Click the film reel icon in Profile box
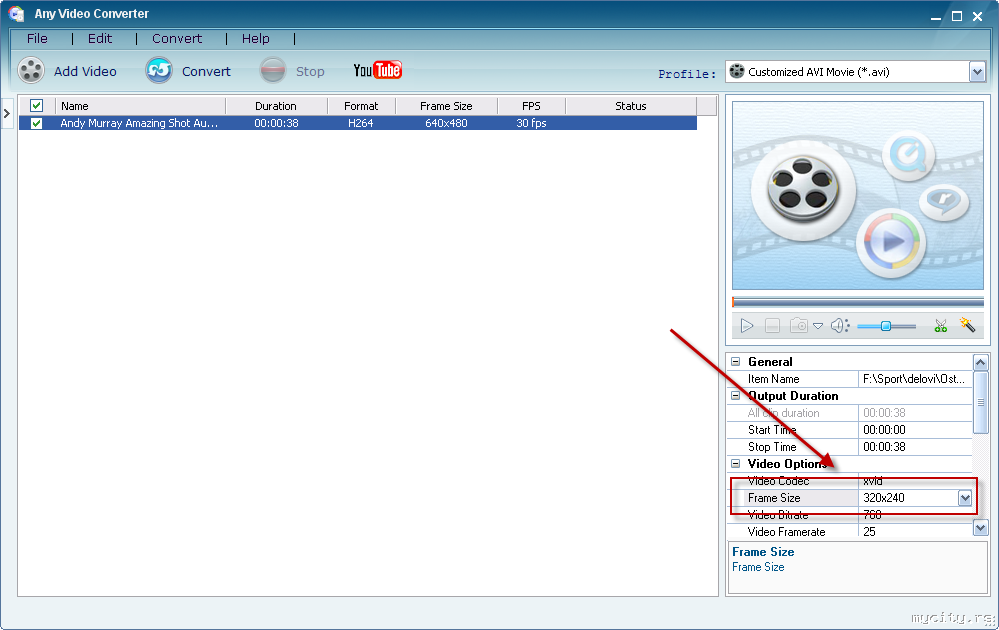Viewport: 999px width, 630px height. click(737, 71)
